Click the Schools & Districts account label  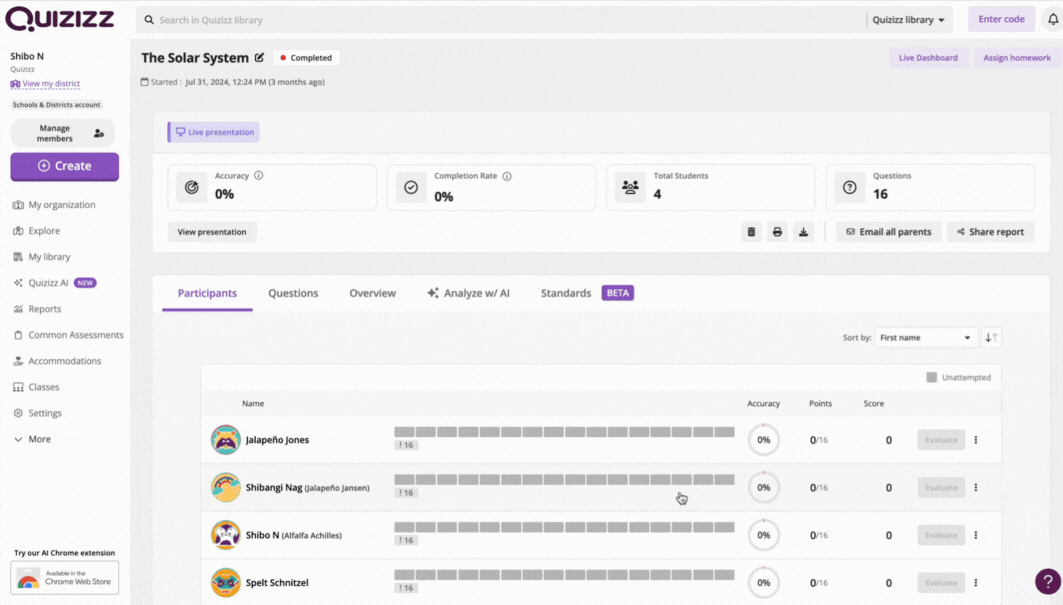coord(56,104)
